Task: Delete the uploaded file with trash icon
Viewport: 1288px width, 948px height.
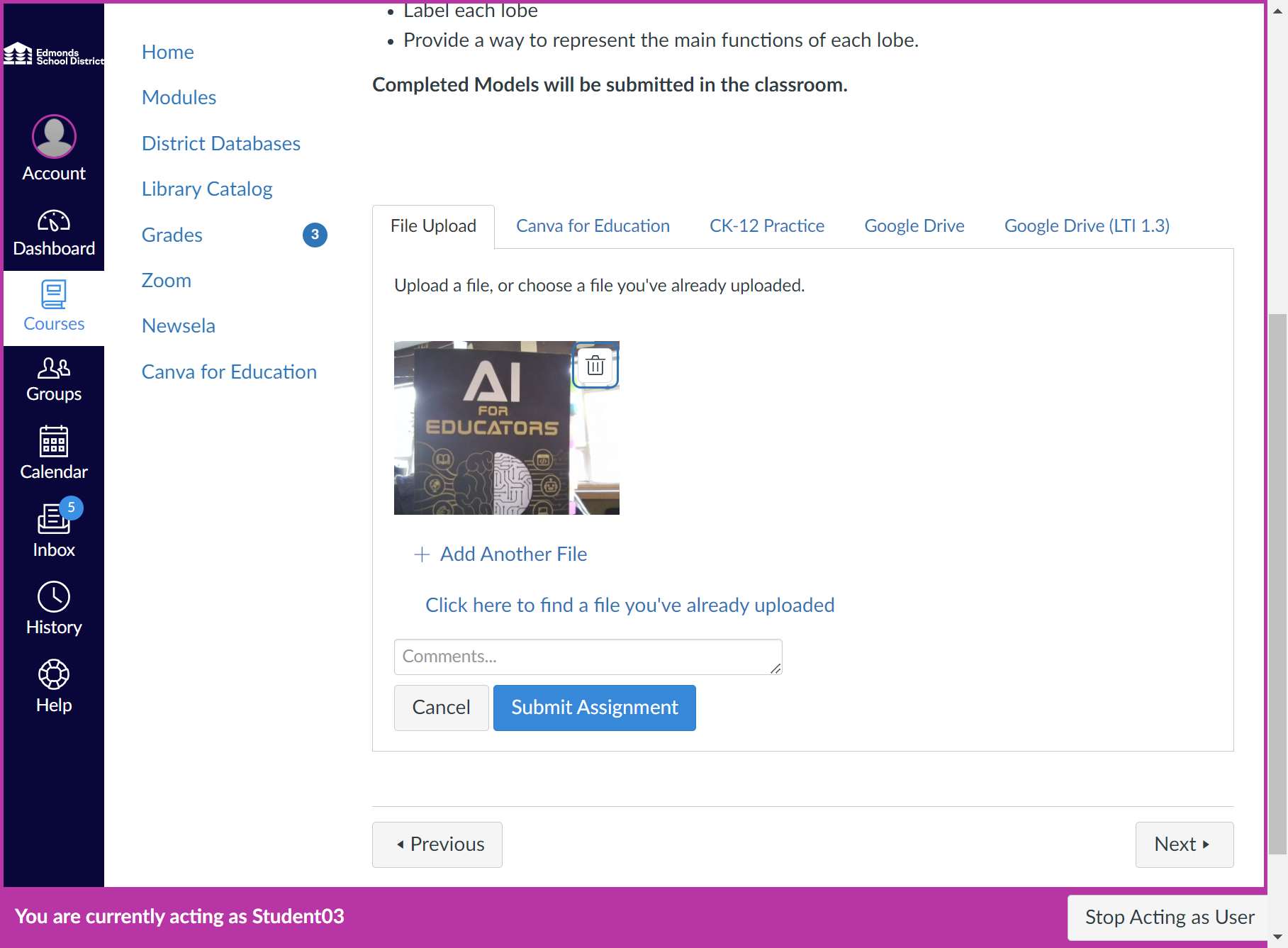Action: (595, 366)
